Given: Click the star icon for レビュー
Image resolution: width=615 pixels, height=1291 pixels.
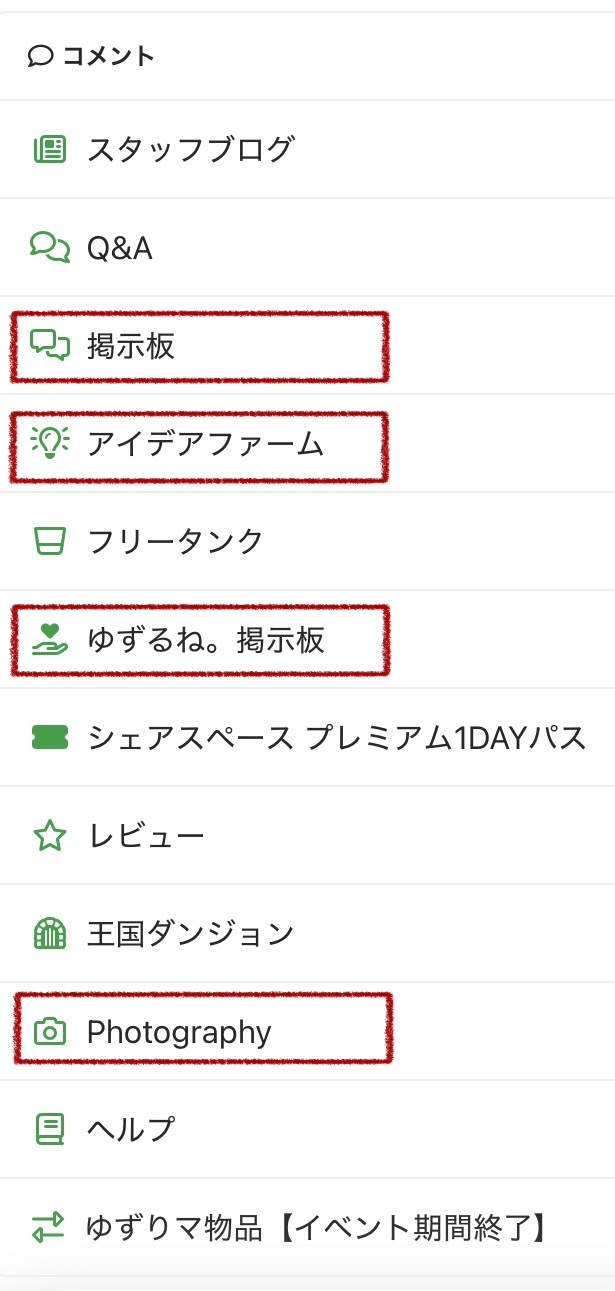Looking at the screenshot, I should (49, 836).
